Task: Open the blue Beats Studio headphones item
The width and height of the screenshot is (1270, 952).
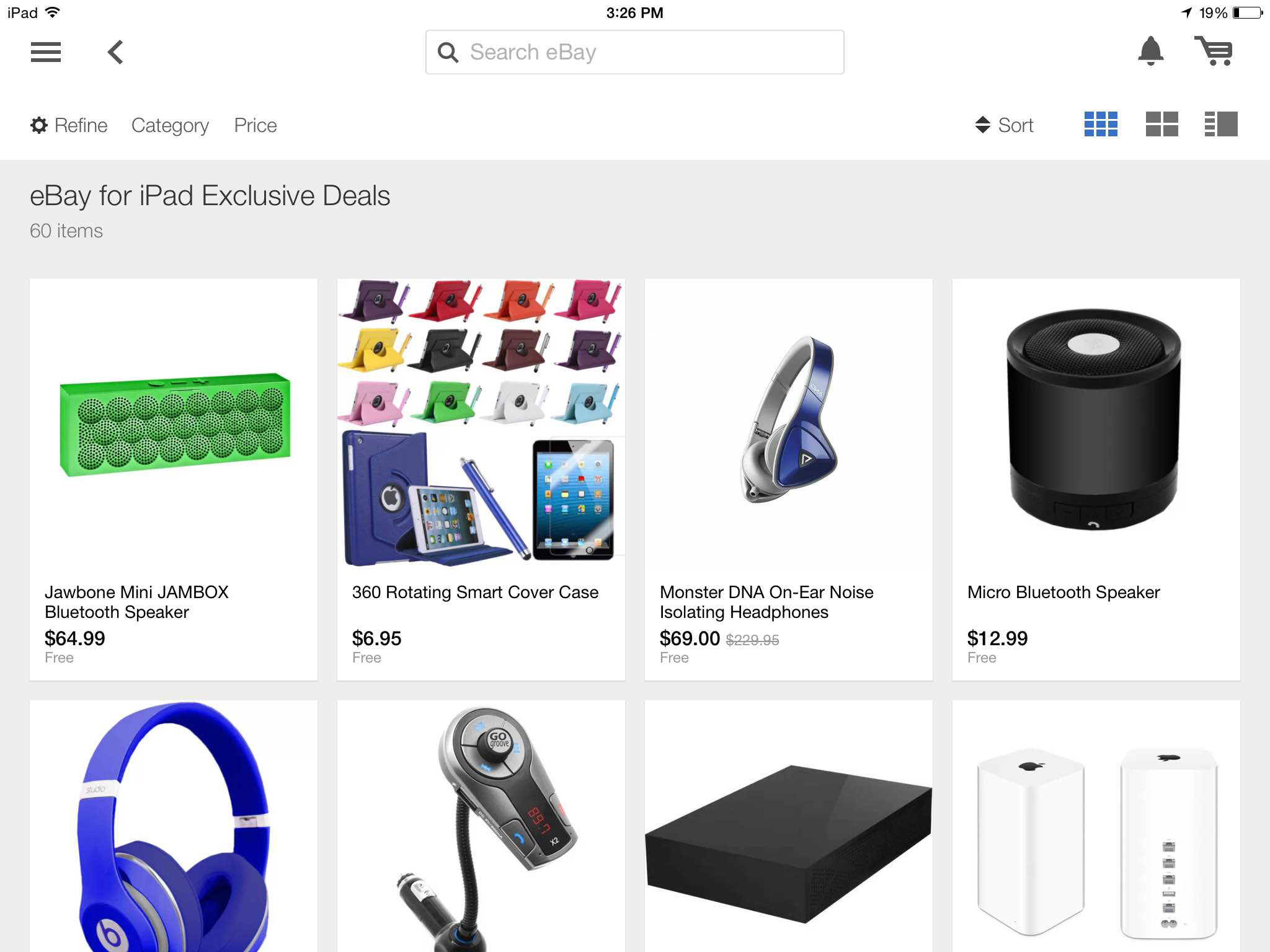Action: pos(174,826)
